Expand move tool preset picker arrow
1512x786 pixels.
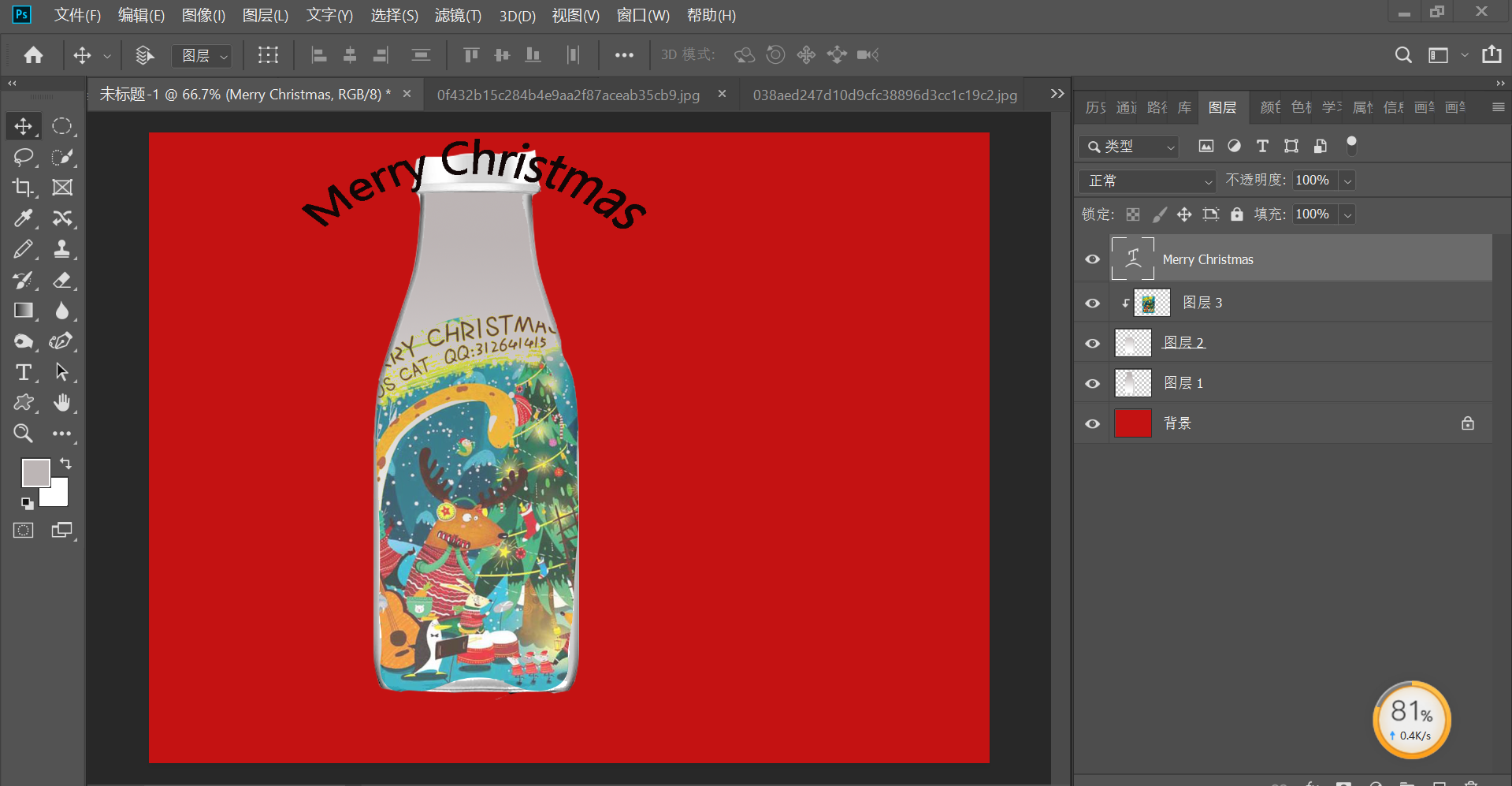pos(107,56)
